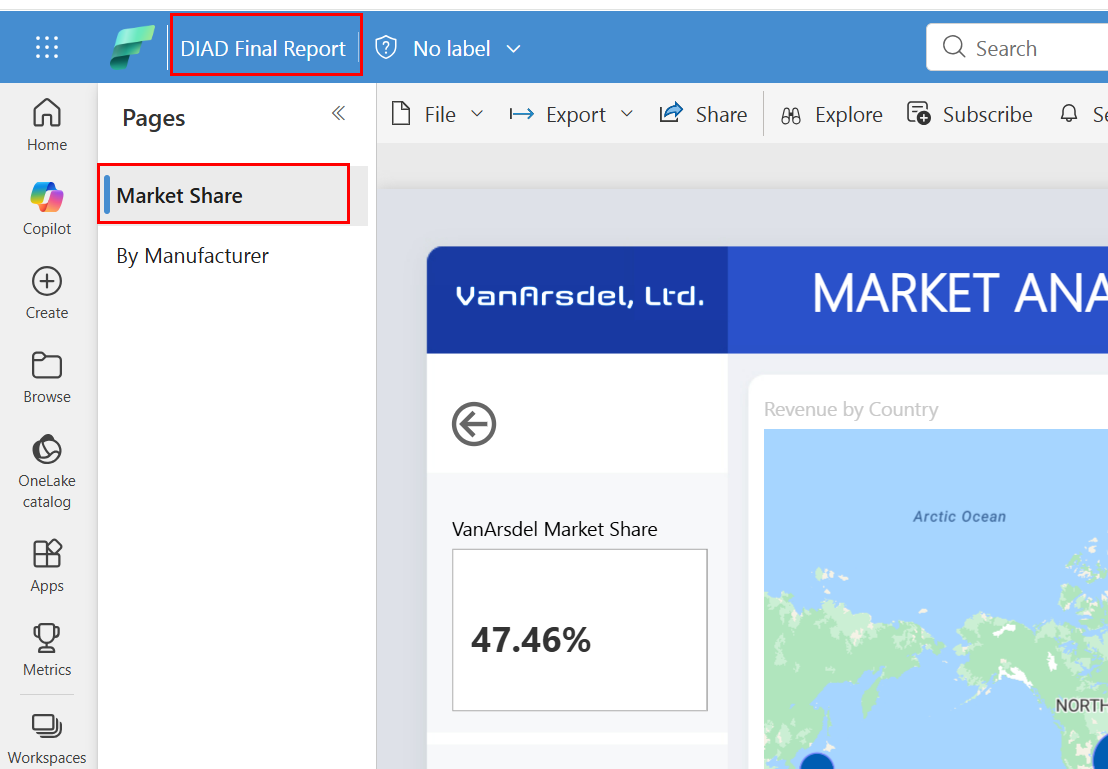This screenshot has width=1108, height=769.
Task: Open Browse in the left navigation
Action: (47, 377)
